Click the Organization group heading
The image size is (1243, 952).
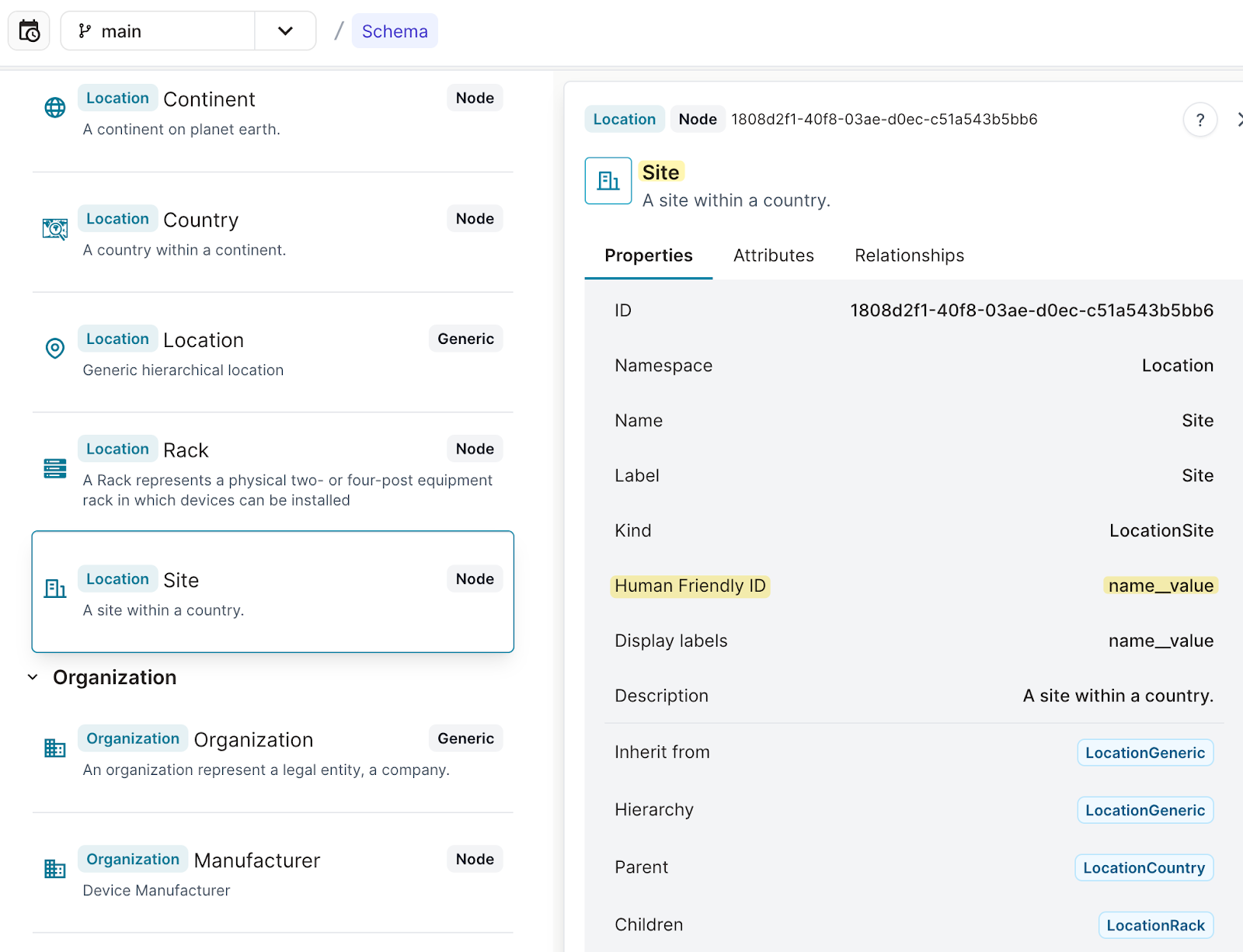coord(115,678)
